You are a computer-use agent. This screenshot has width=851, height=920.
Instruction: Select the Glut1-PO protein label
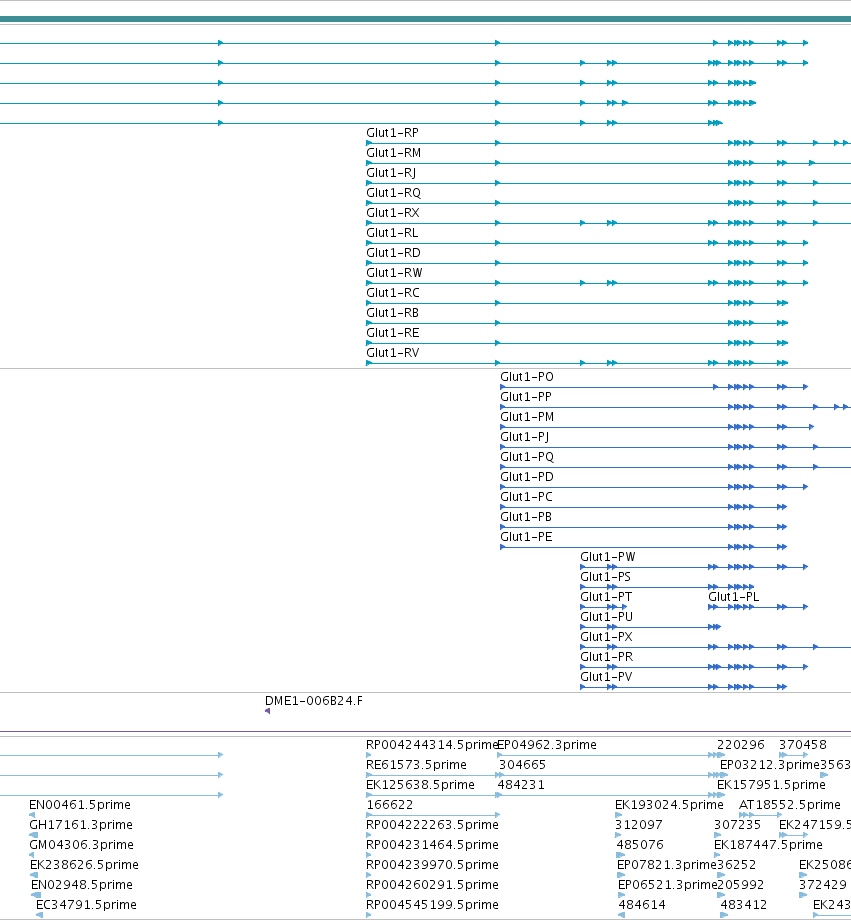tap(526, 377)
